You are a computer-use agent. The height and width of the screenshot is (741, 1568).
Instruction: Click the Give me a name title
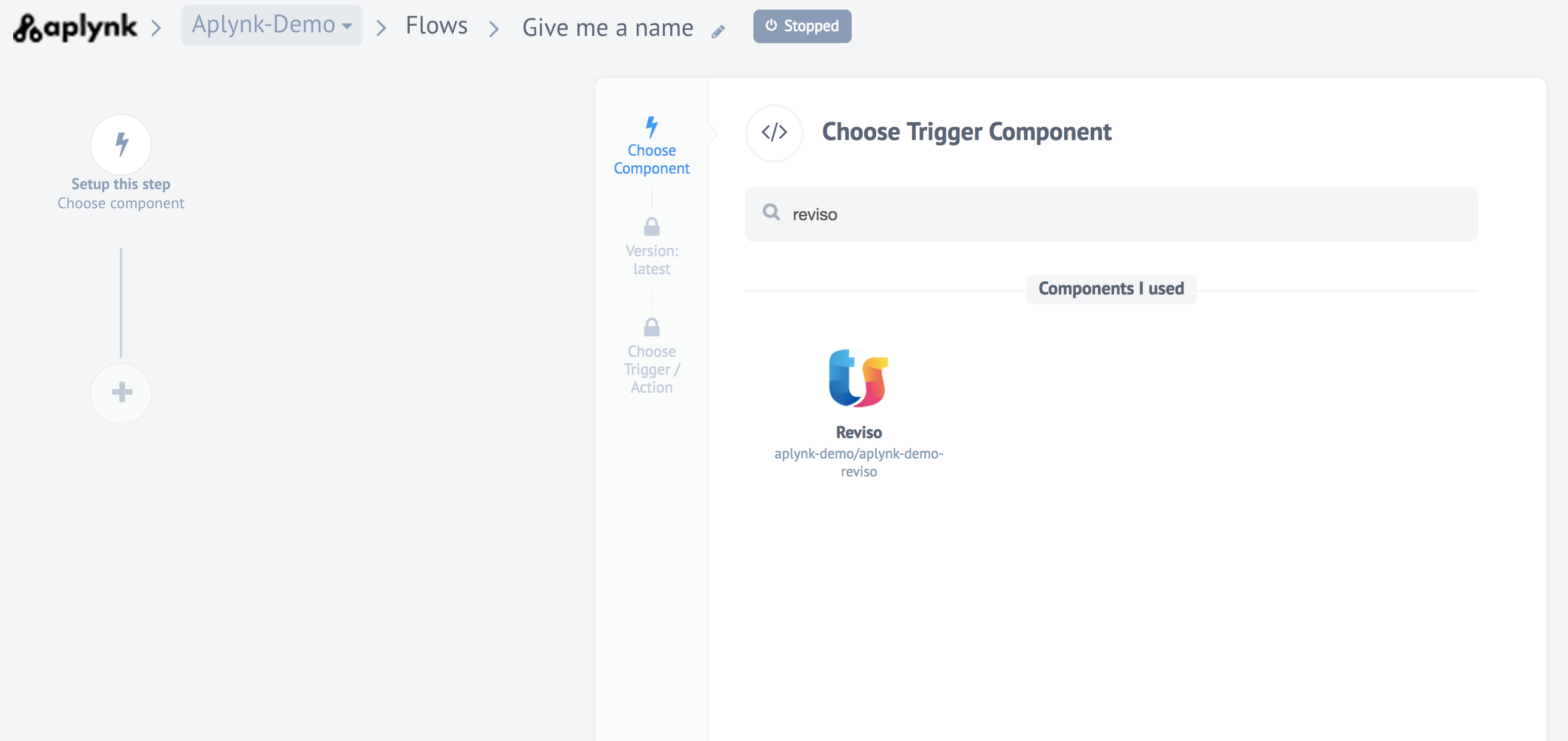click(x=607, y=28)
